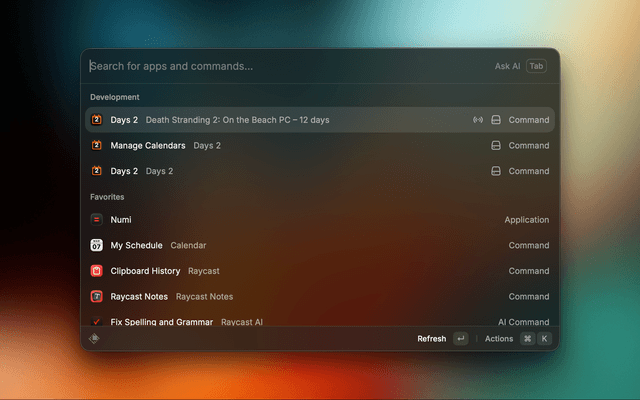Viewport: 640px width, 400px height.
Task: Click the broadcast icon on Death Stranding row
Action: pyautogui.click(x=478, y=120)
